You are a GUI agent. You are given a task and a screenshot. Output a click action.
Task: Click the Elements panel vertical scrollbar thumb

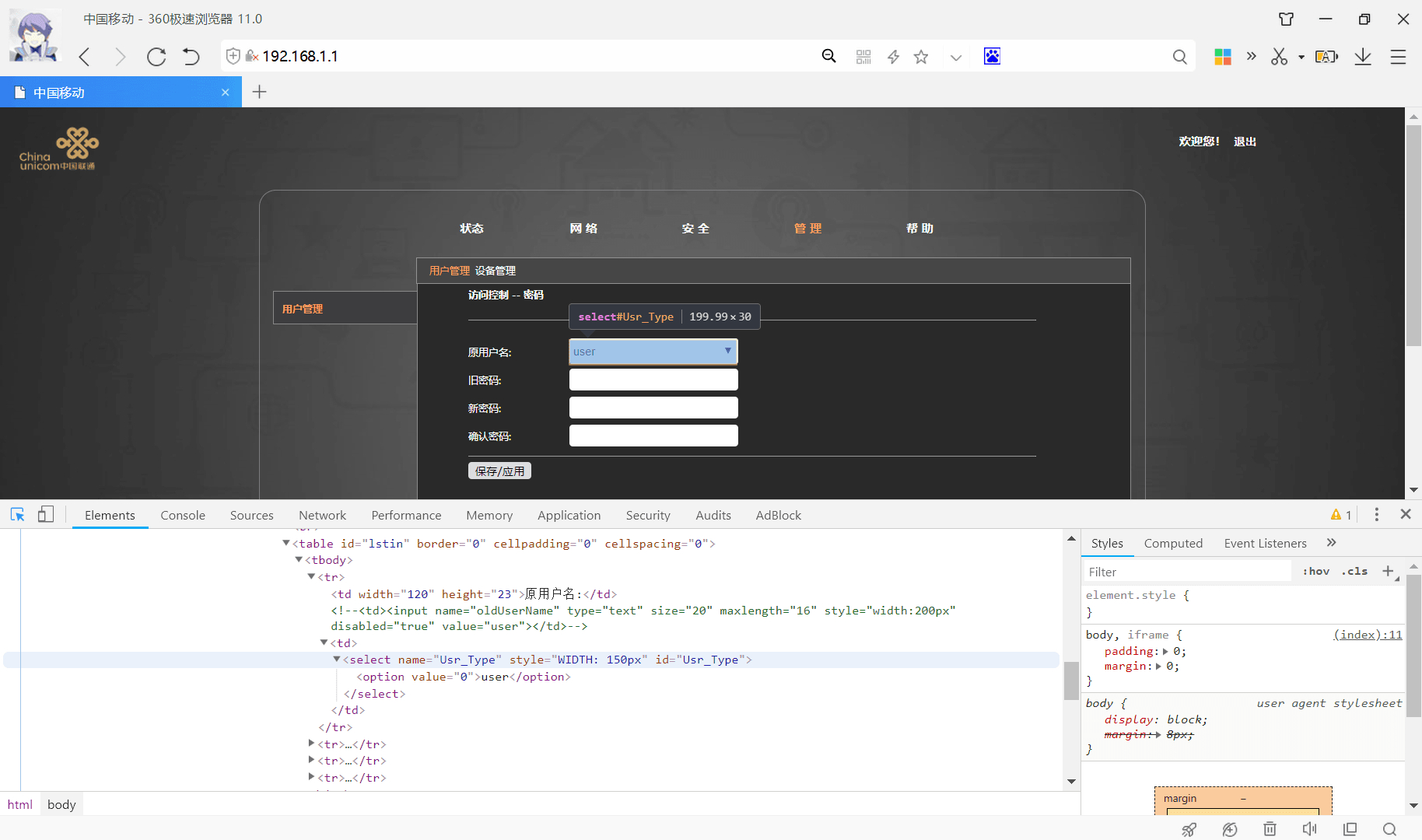click(1071, 681)
